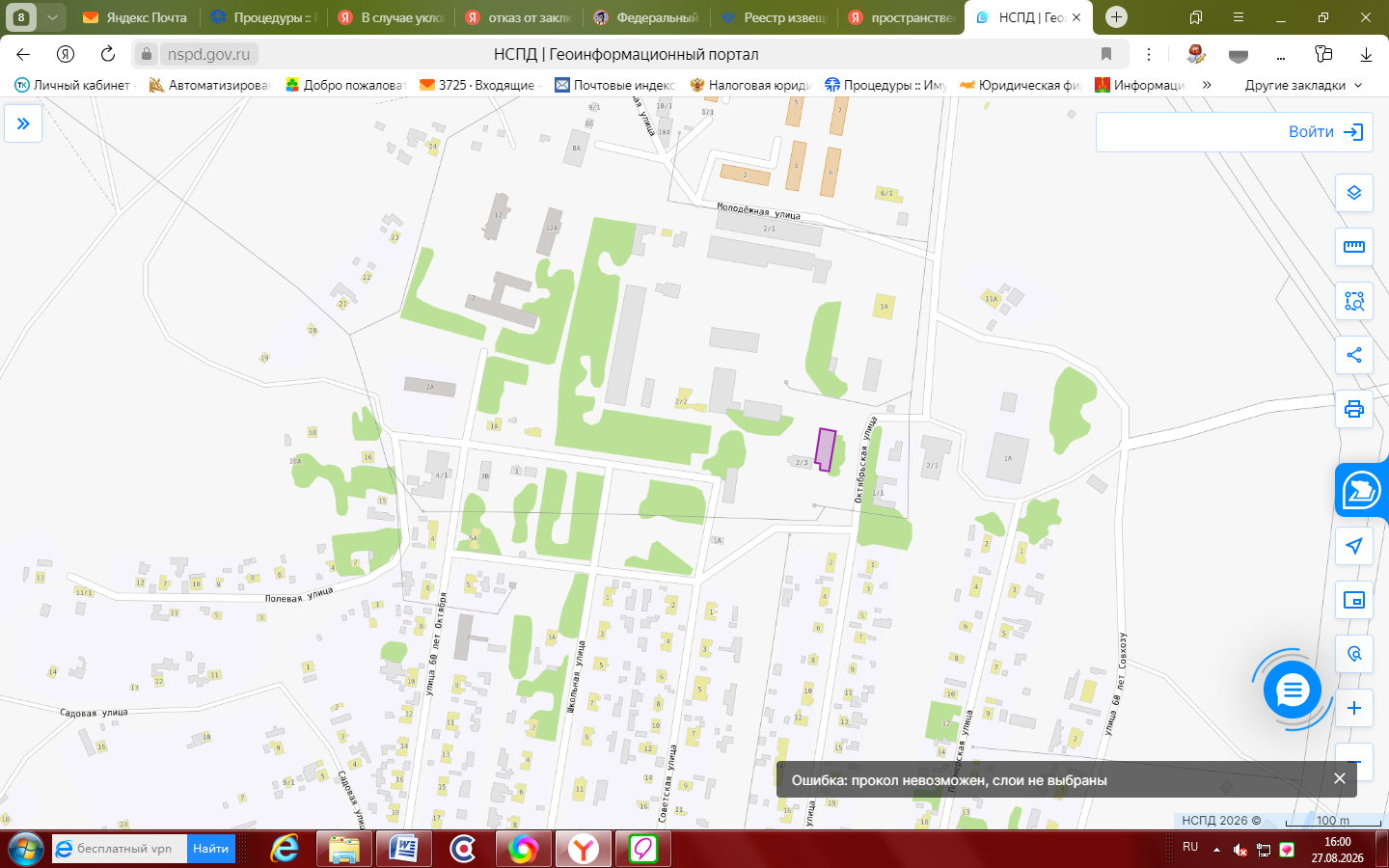The height and width of the screenshot is (868, 1389).
Task: Dismiss the error notification with the X
Action: pos(1339,778)
